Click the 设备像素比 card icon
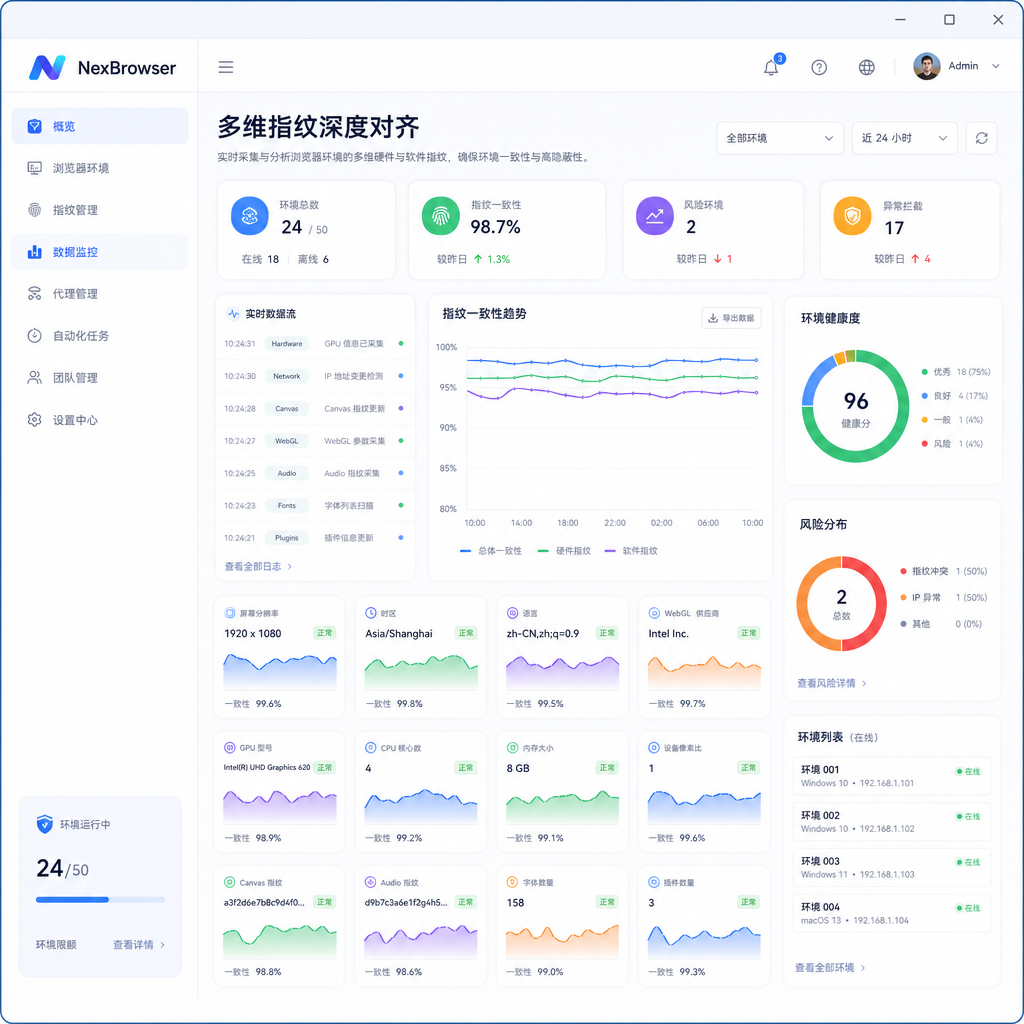This screenshot has height=1024, width=1024. pos(654,748)
